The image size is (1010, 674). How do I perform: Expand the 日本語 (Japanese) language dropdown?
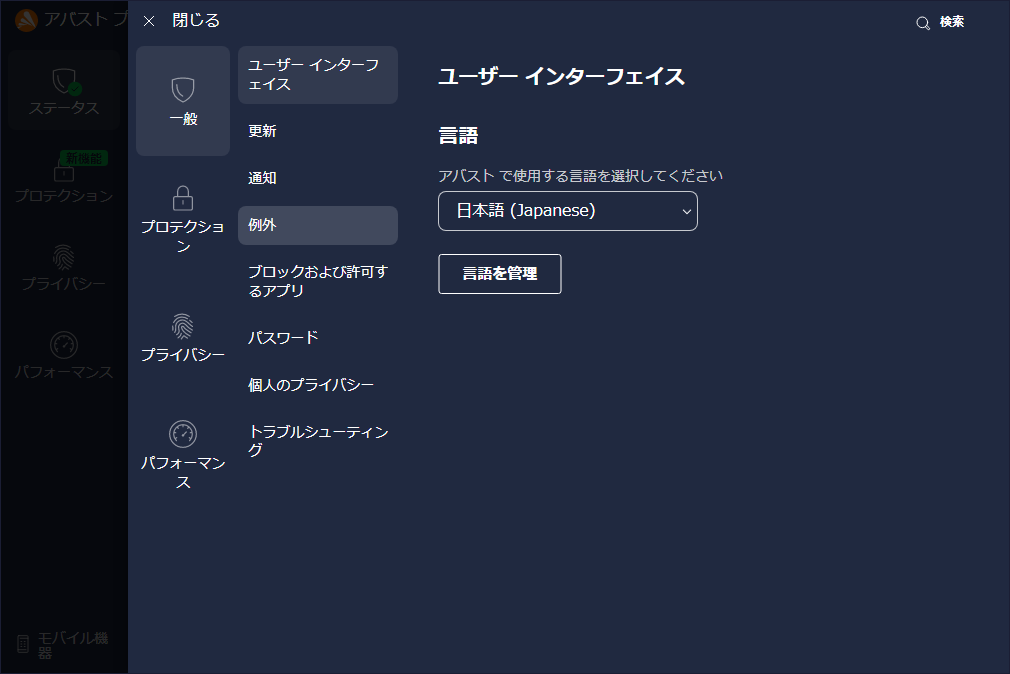click(567, 211)
